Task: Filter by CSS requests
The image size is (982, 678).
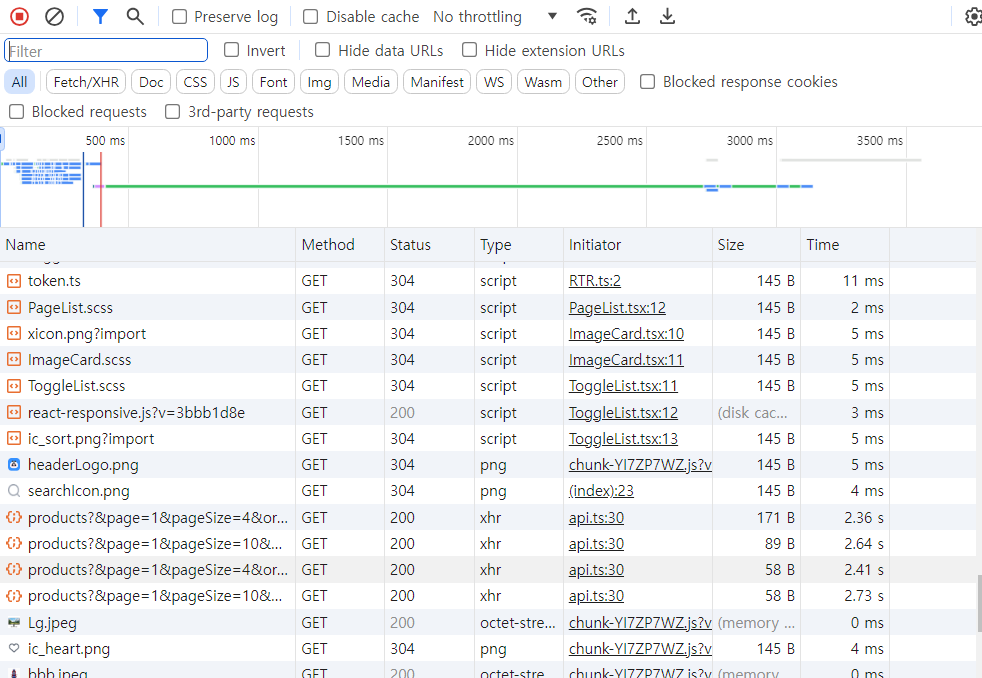Action: (x=195, y=82)
